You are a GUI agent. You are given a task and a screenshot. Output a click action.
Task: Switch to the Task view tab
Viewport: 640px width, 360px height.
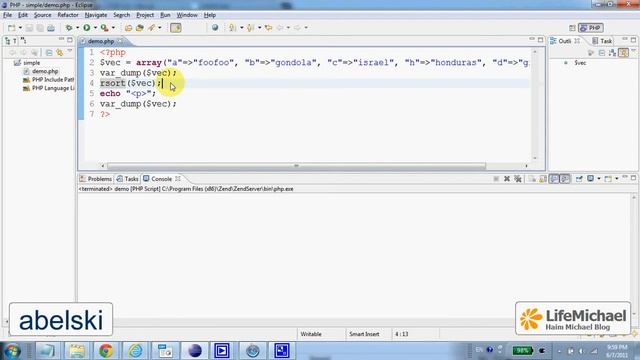(602, 41)
